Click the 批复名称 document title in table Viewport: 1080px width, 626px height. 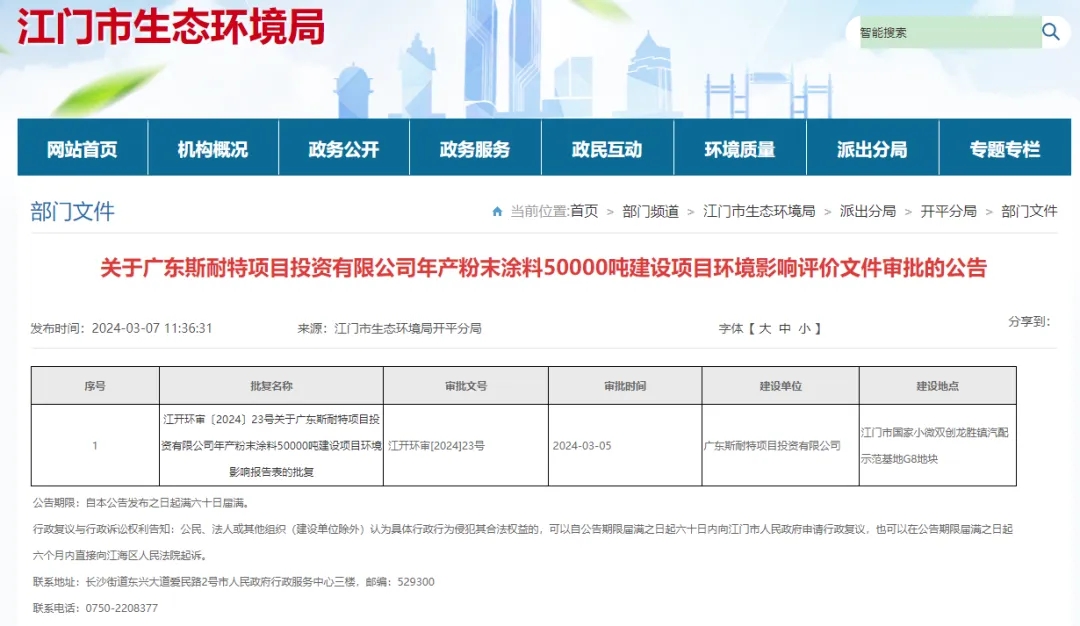pos(271,445)
